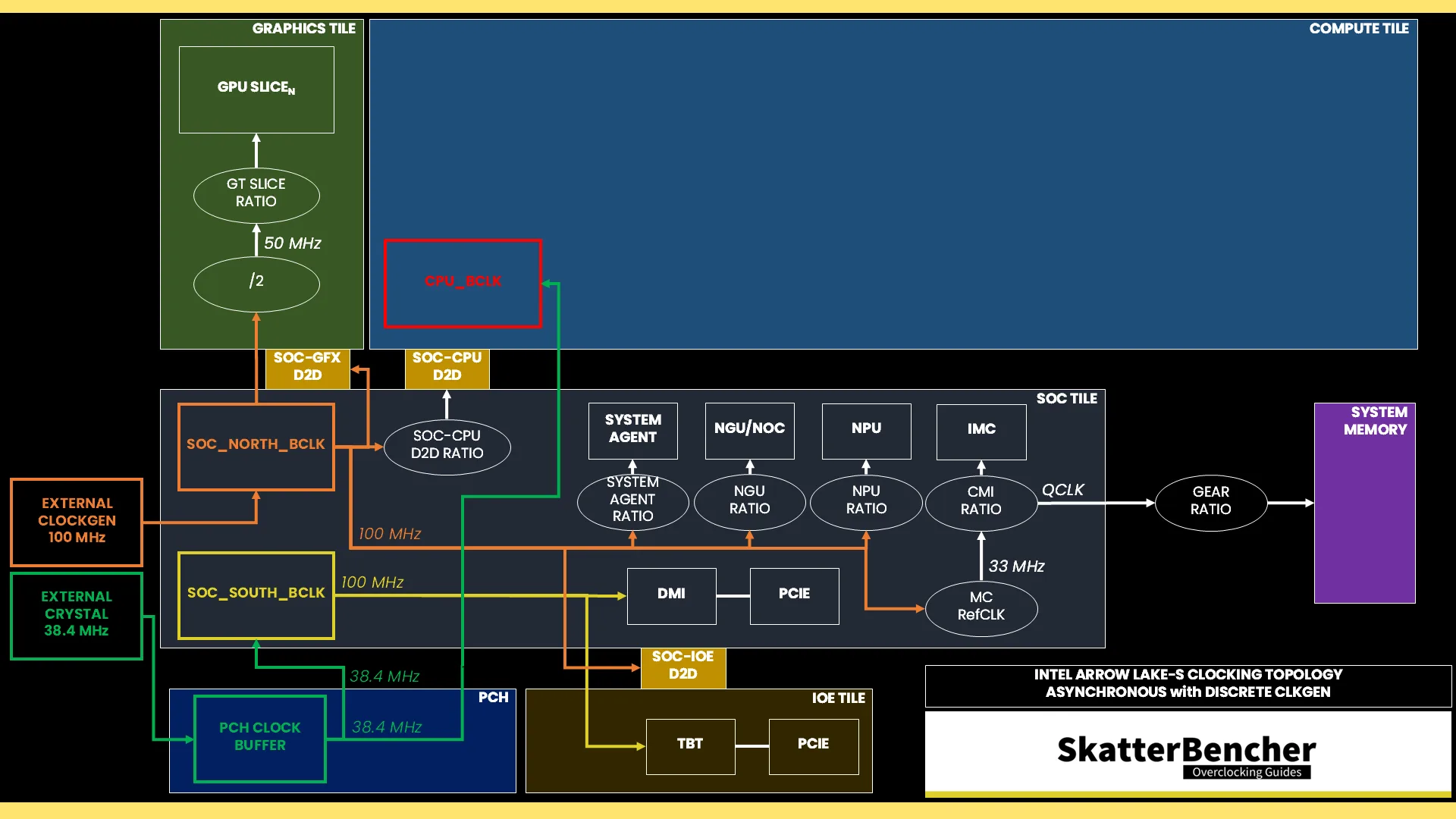The height and width of the screenshot is (819, 1456).
Task: Click the Overclocking Guides tagline
Action: [1247, 772]
